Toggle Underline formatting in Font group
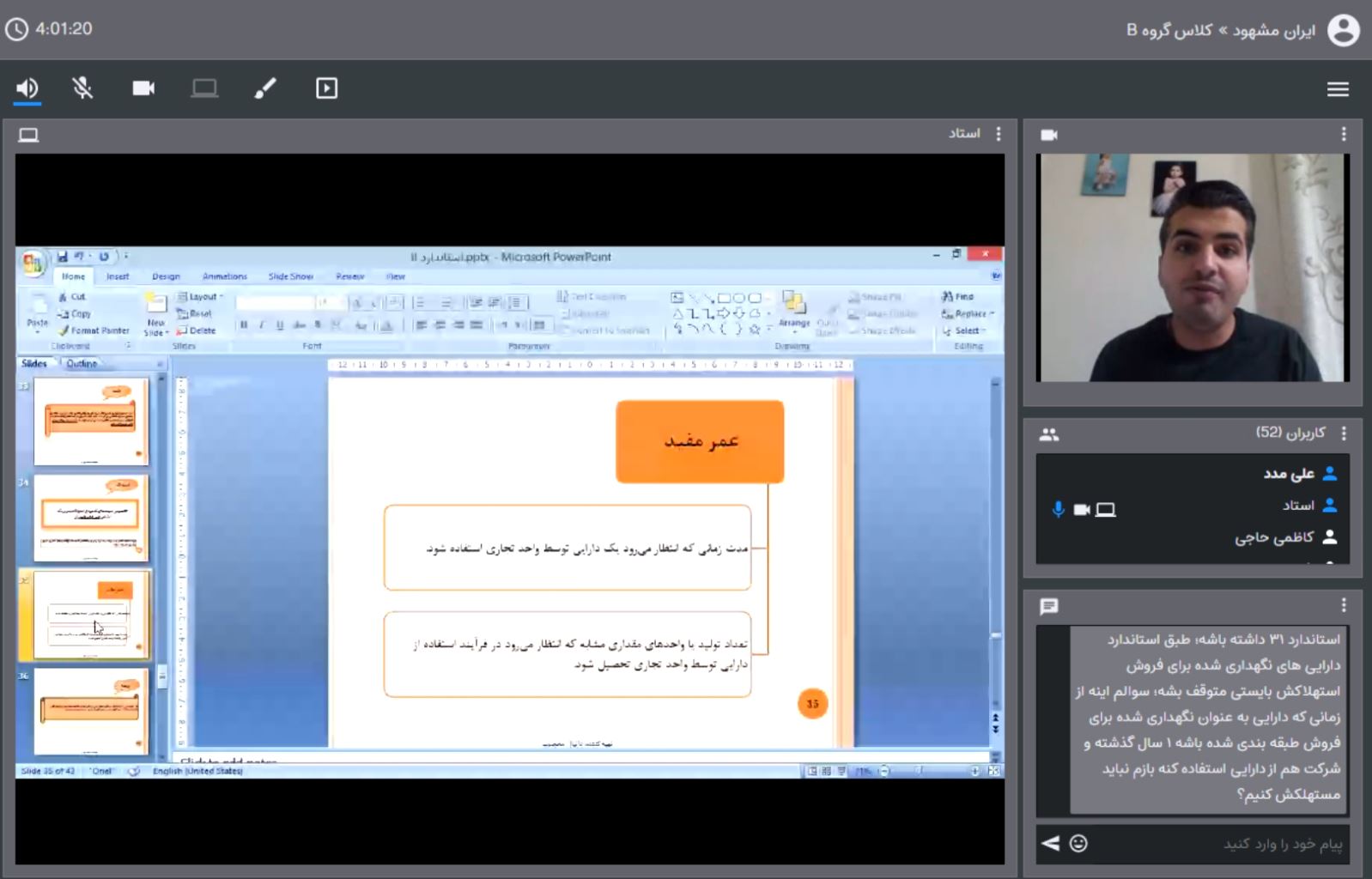1372x879 pixels. click(x=280, y=325)
